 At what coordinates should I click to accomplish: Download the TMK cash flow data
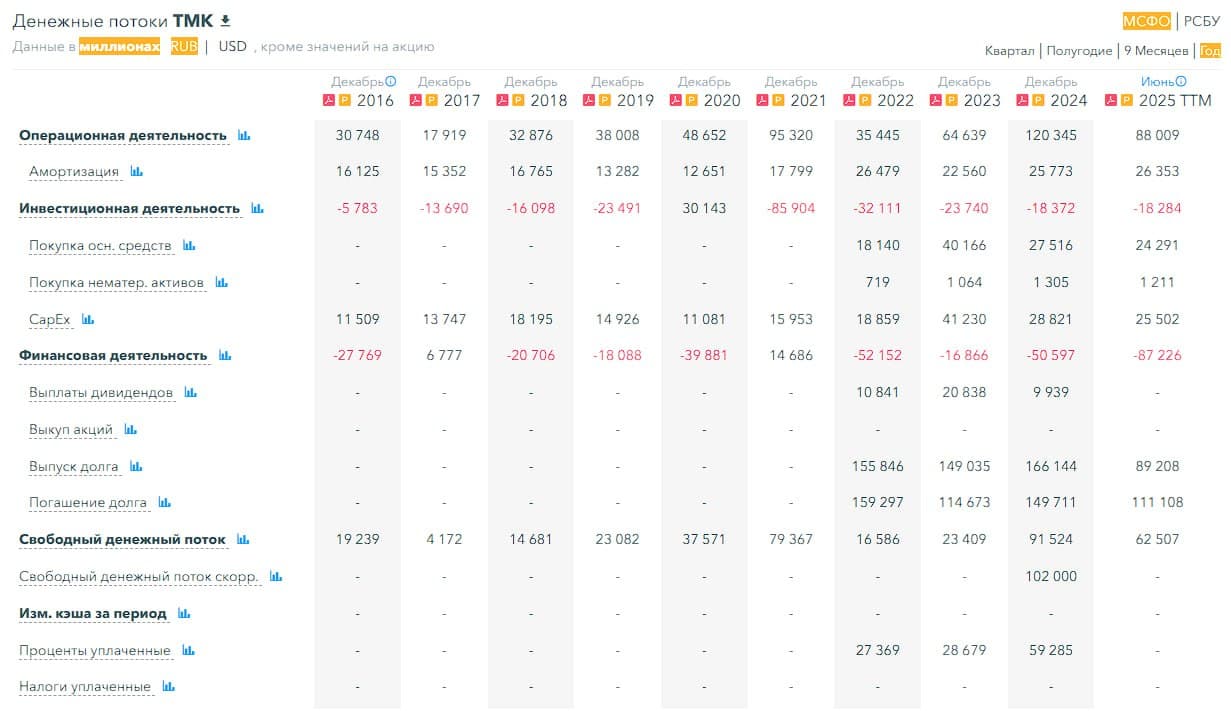click(225, 21)
